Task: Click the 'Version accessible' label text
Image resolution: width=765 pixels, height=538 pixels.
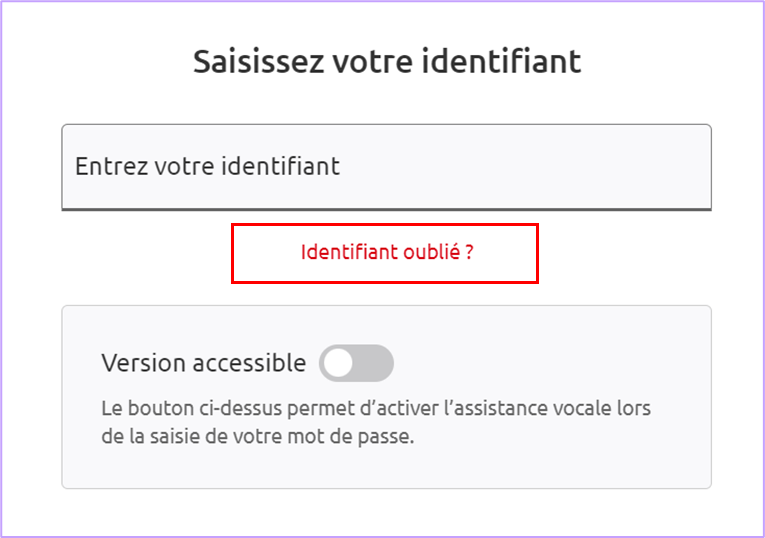Action: tap(203, 363)
